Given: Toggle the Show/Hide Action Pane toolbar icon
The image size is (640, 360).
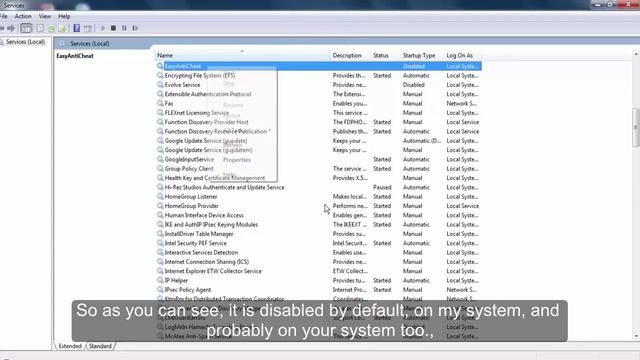Looking at the screenshot, I should point(88,28).
